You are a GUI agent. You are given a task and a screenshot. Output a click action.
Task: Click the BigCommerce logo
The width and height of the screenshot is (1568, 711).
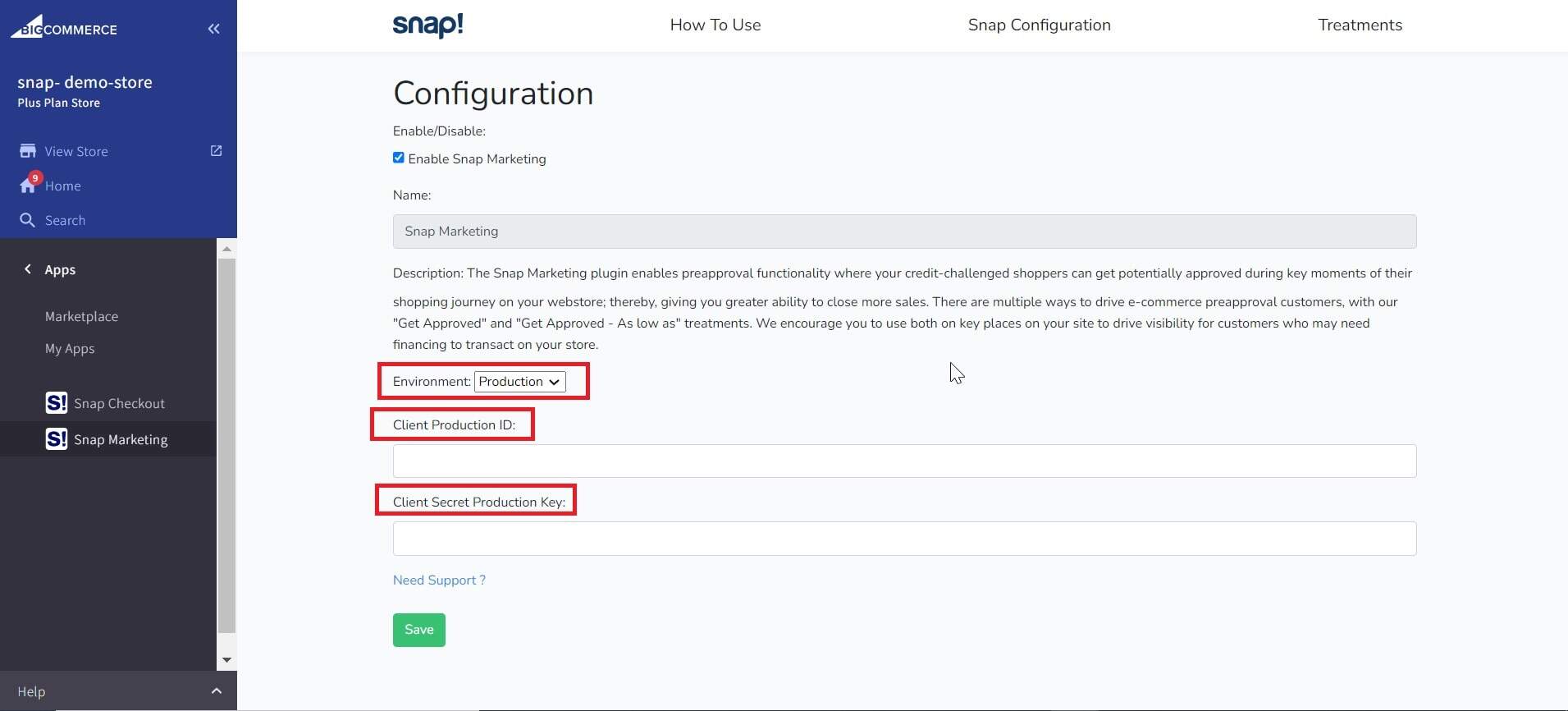click(64, 27)
